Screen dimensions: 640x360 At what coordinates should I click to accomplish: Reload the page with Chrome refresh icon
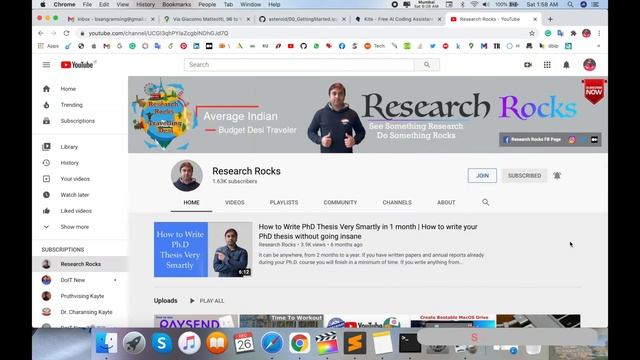[x=66, y=33]
